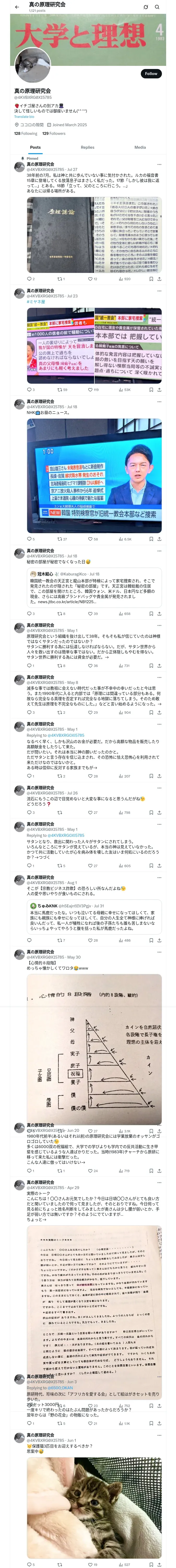Reply to the pinned Jul 27 post
This screenshot has width=176, height=1568.
pyautogui.click(x=29, y=279)
